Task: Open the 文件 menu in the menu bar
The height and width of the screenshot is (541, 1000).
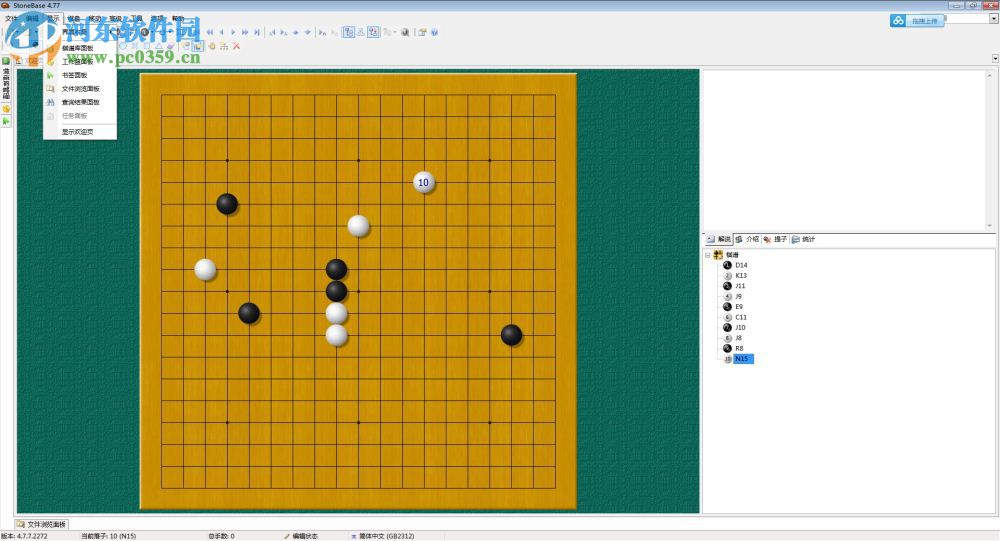Action: 11,19
